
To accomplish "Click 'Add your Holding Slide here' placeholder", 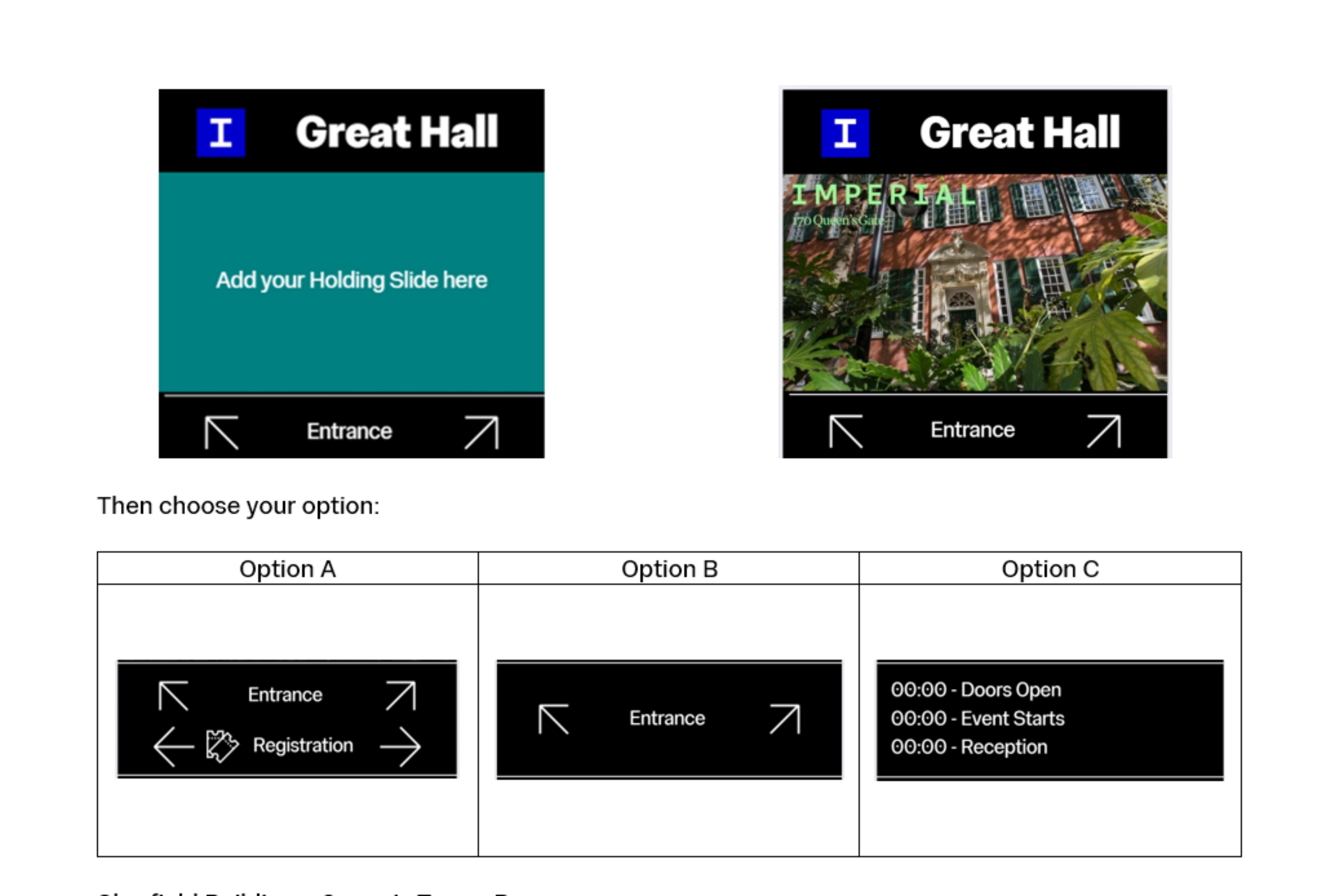I will coord(351,280).
